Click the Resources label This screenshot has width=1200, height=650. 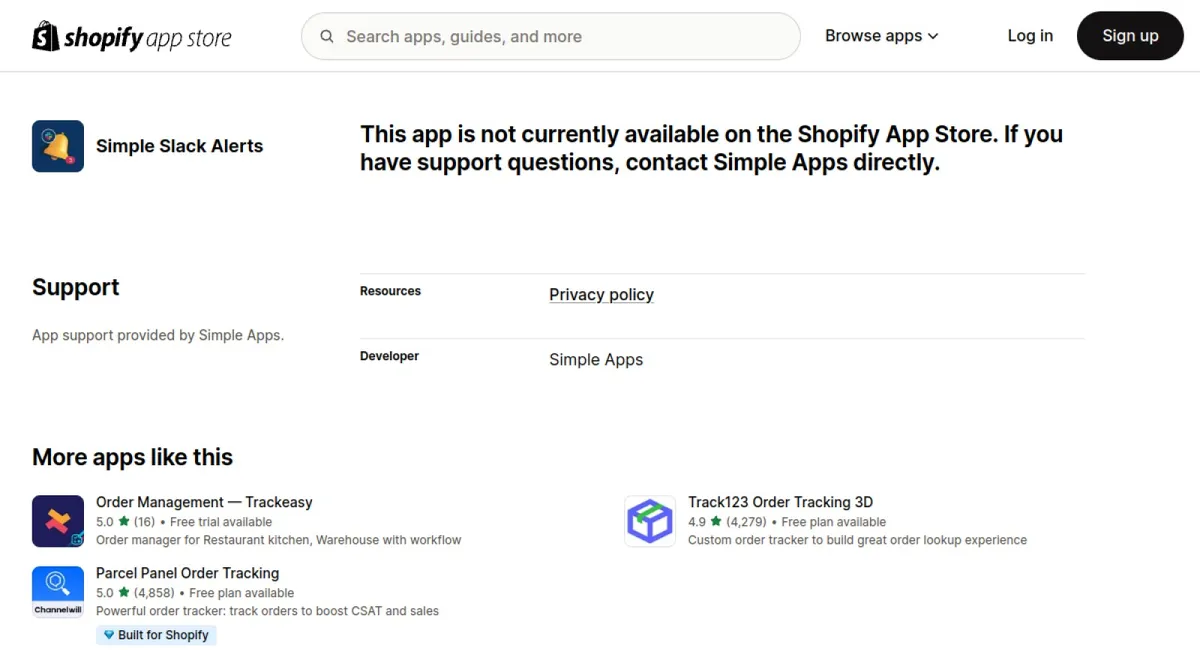(x=390, y=291)
